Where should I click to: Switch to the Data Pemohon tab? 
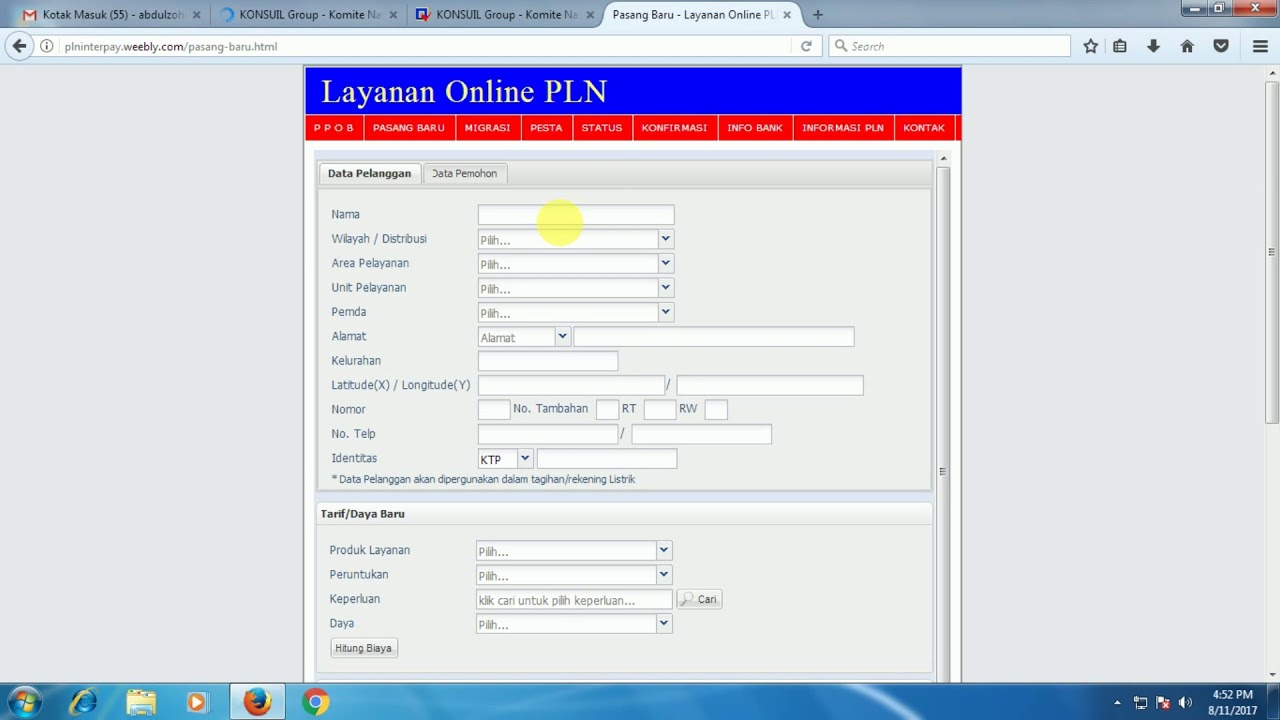pos(464,173)
